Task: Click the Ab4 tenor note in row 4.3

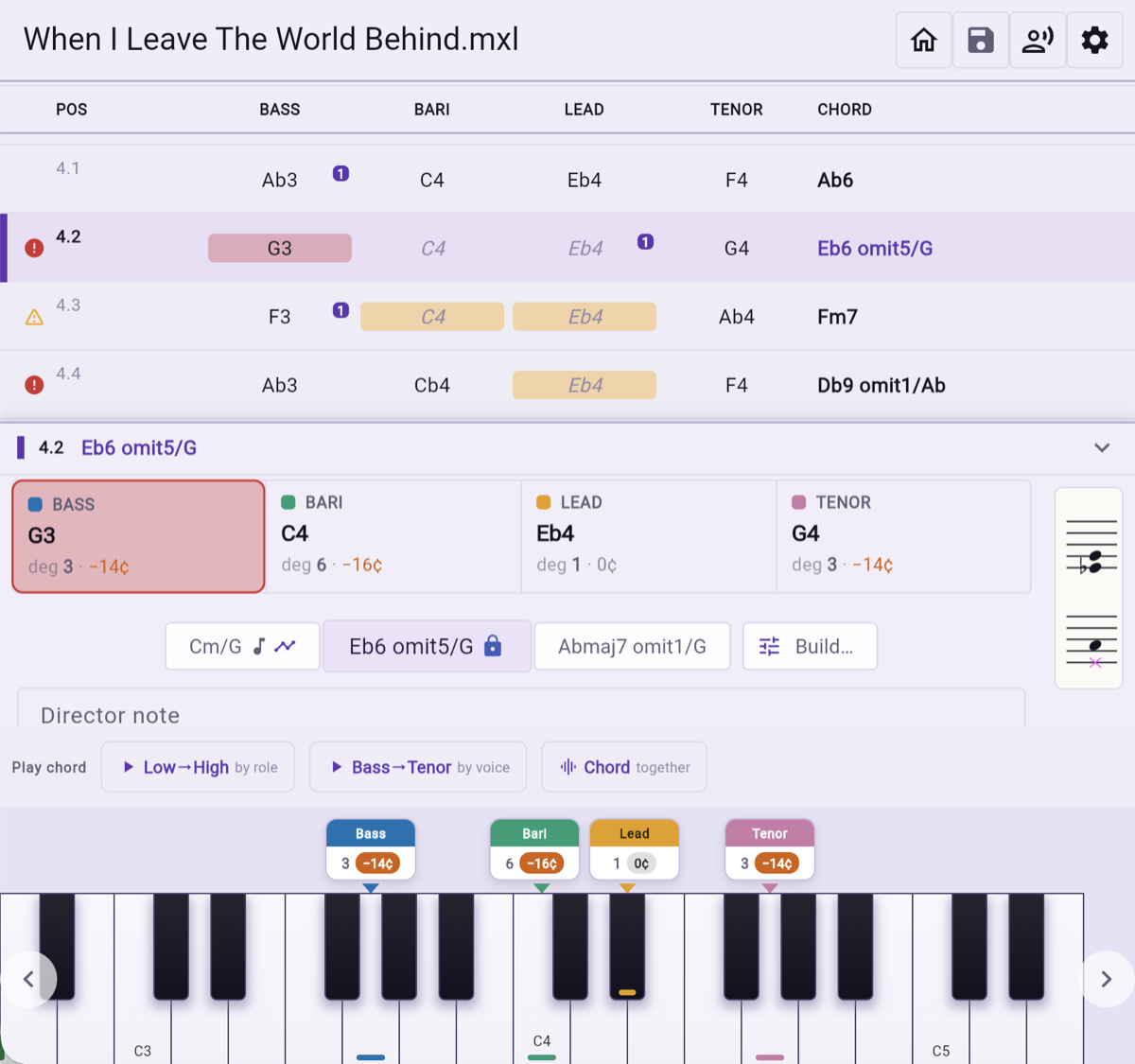Action: pyautogui.click(x=737, y=317)
